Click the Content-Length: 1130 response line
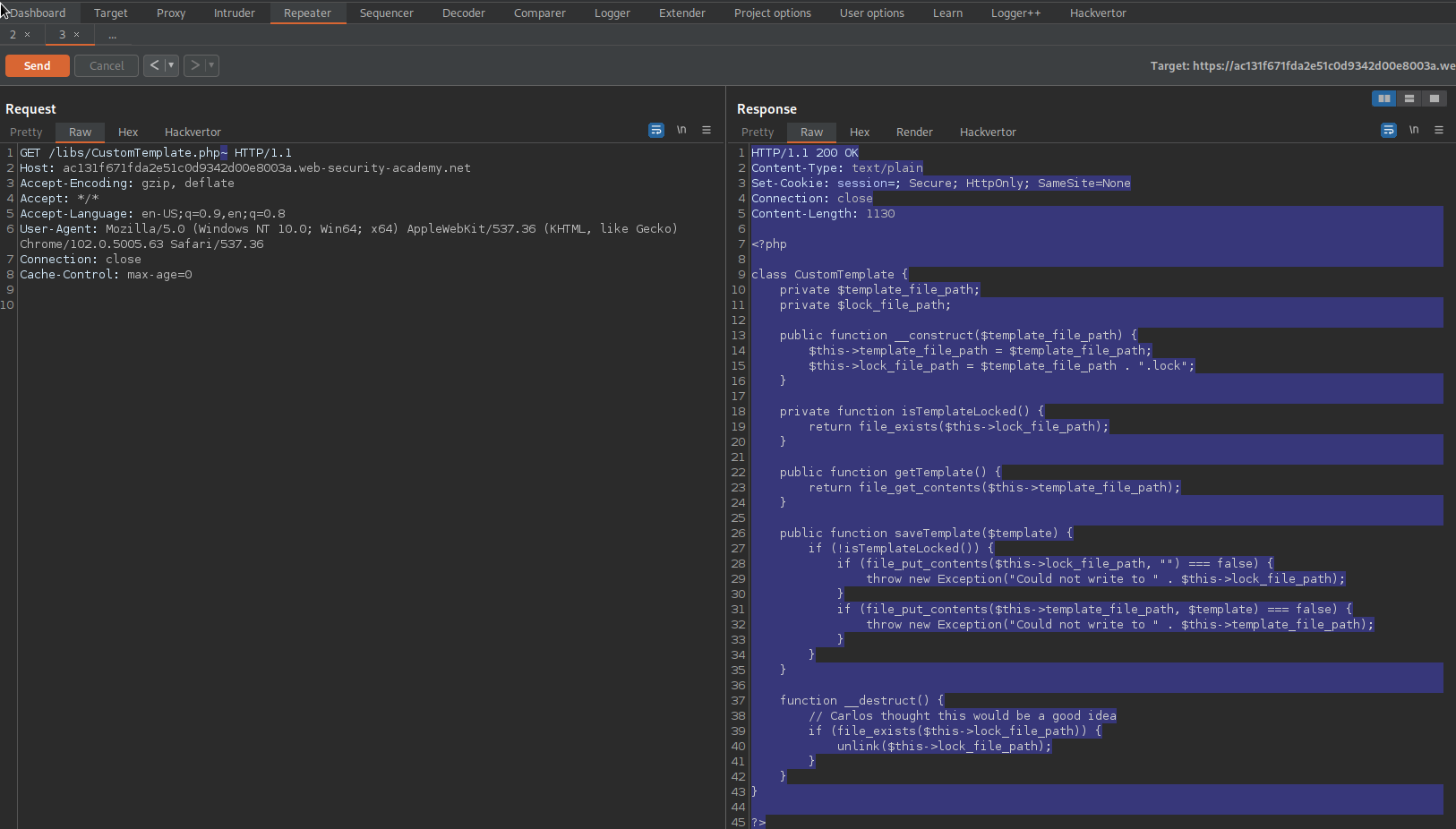The image size is (1456, 829). point(823,214)
